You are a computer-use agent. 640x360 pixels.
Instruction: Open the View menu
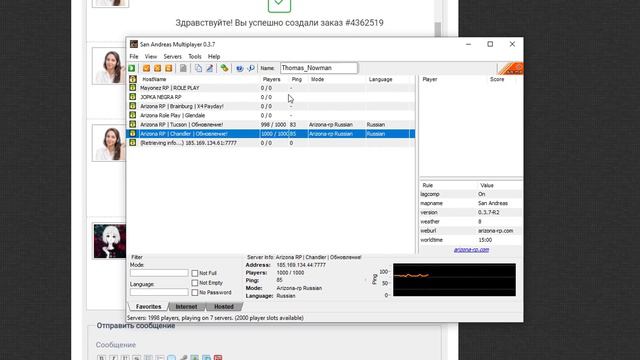click(151, 57)
